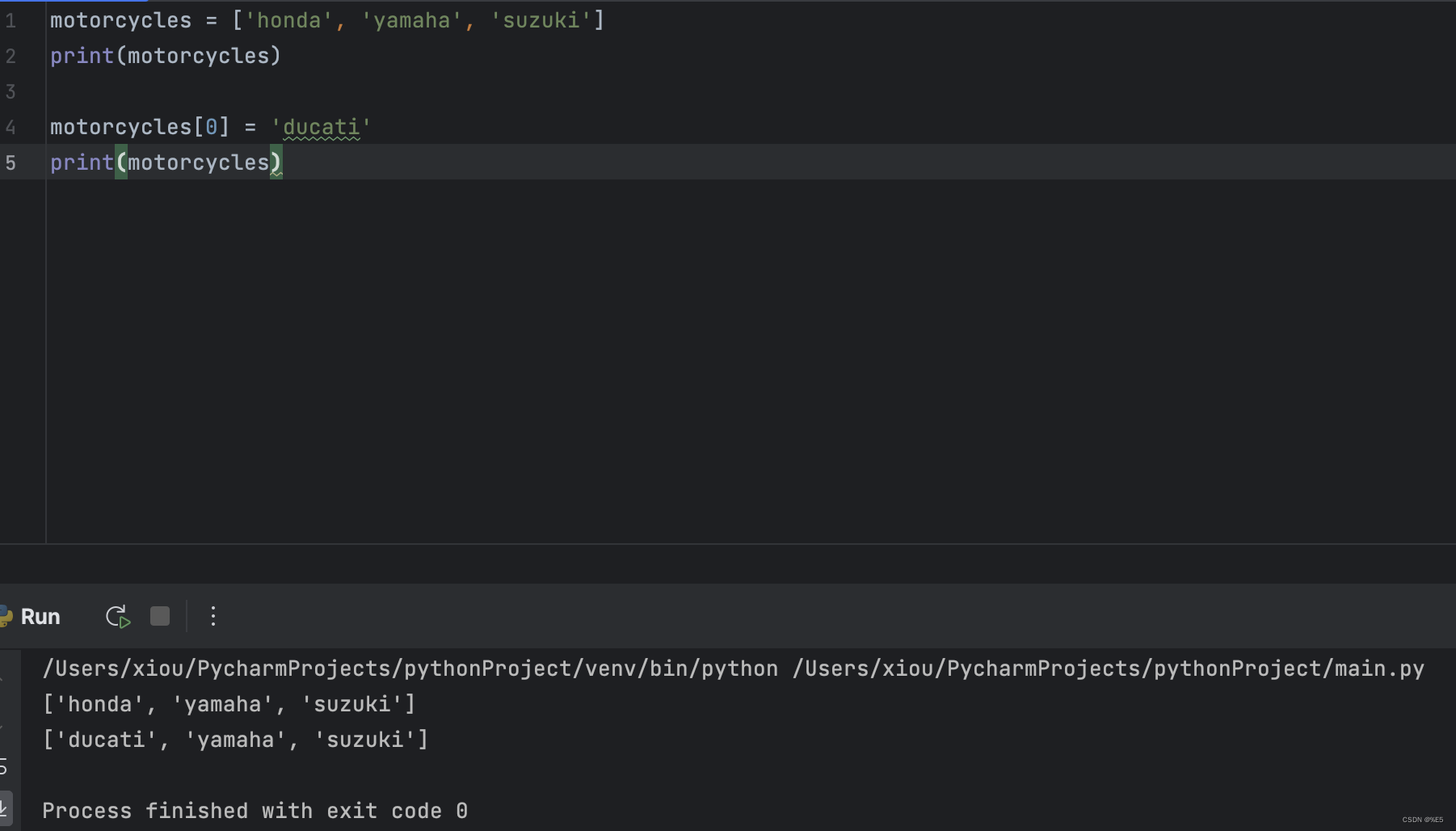This screenshot has width=1456, height=831.
Task: Click the scroll-to-end icon in the Run gutter
Action: 5,807
